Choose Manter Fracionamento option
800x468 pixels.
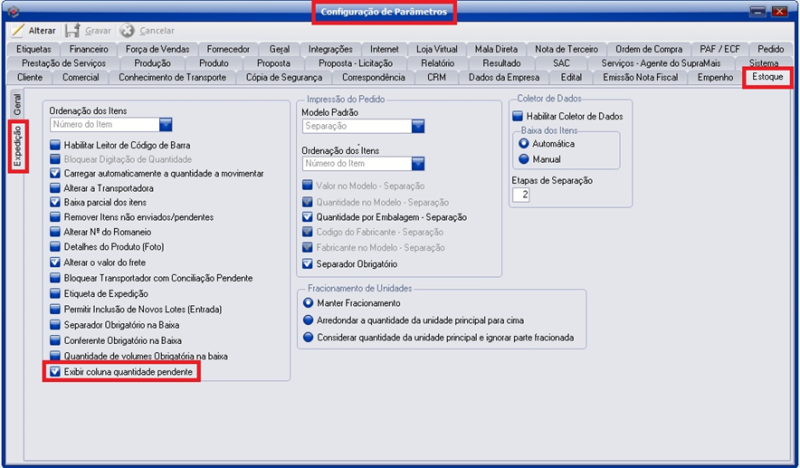click(x=308, y=303)
